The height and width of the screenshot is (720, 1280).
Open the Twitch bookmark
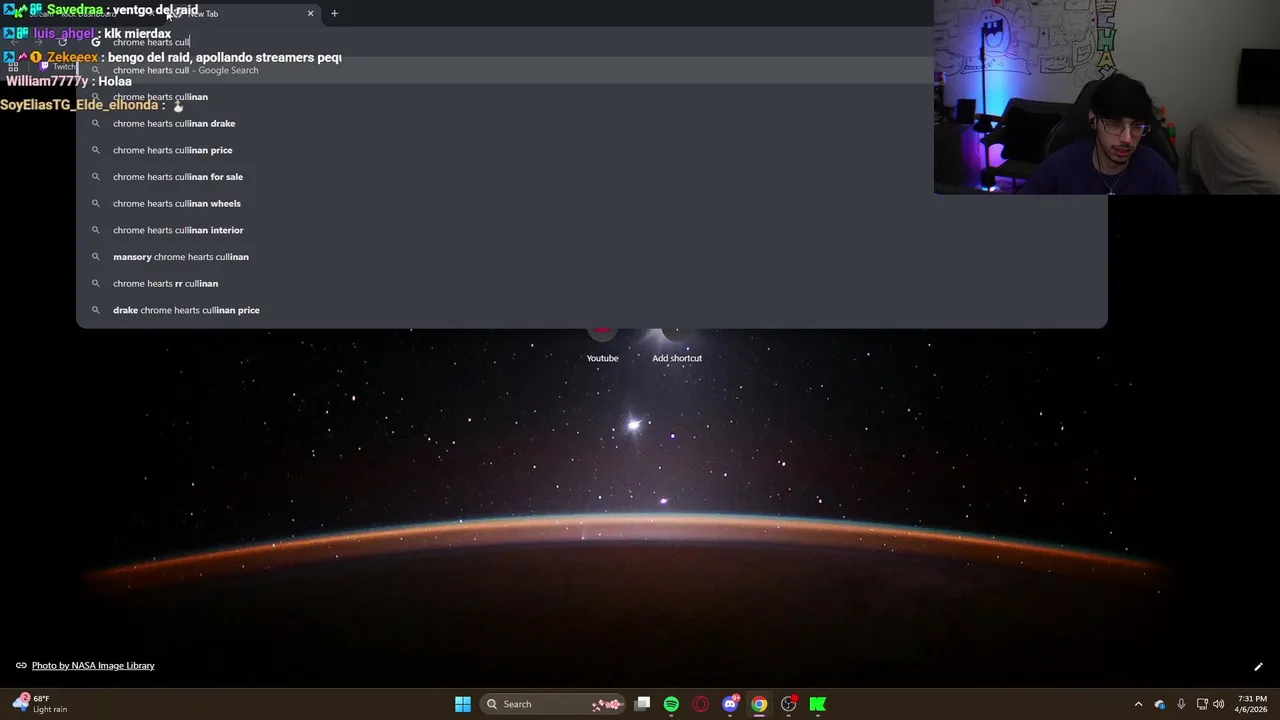click(x=58, y=67)
